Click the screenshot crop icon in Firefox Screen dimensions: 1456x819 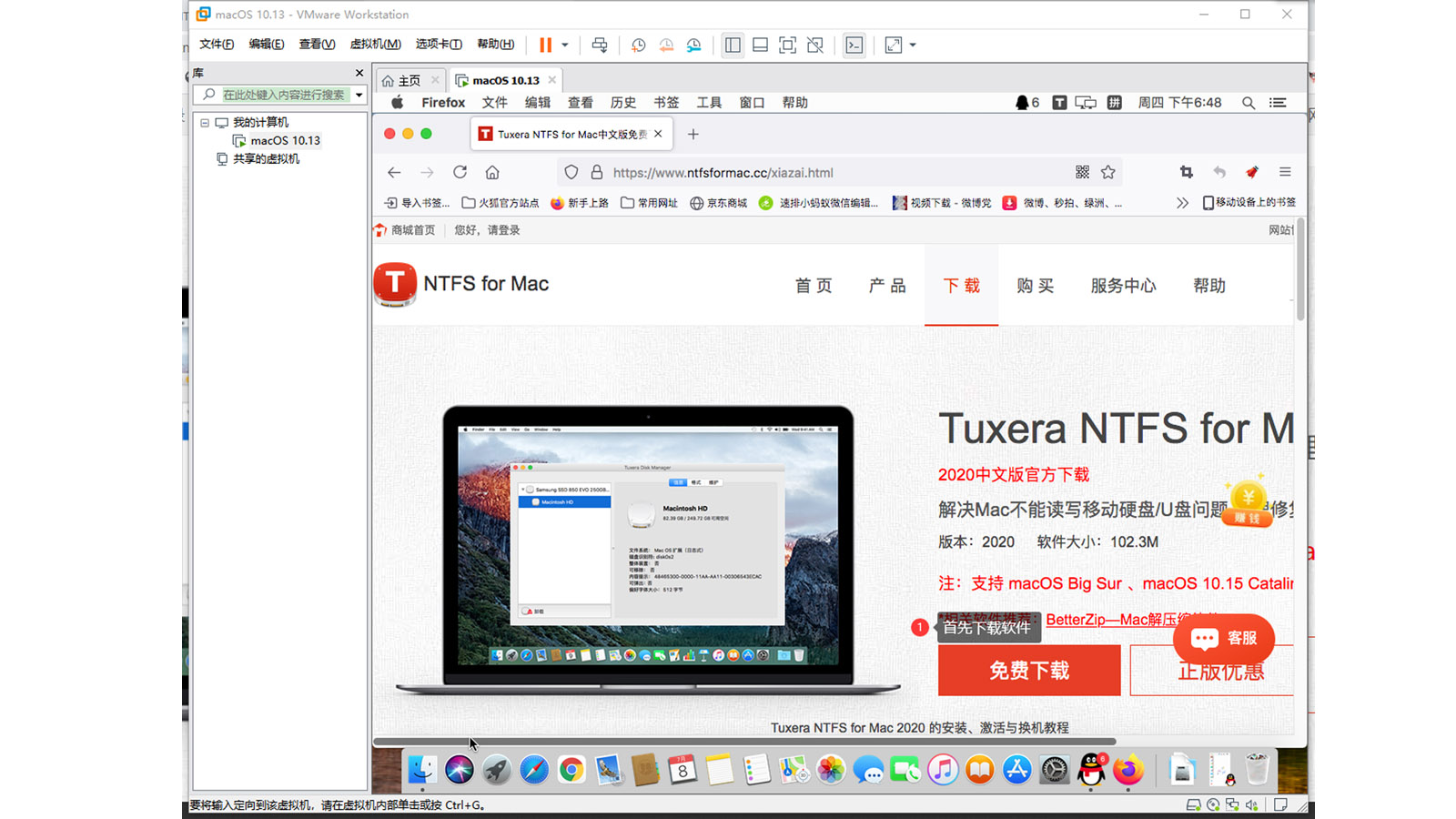1187,172
